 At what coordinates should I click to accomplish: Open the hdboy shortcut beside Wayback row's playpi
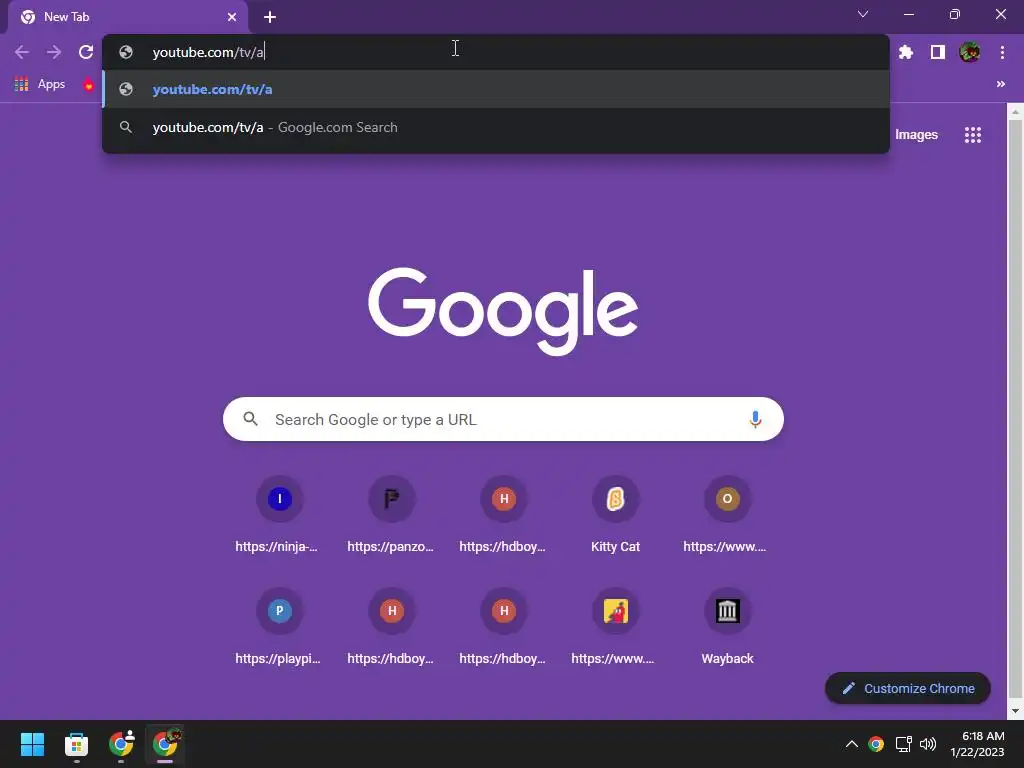pyautogui.click(x=391, y=628)
